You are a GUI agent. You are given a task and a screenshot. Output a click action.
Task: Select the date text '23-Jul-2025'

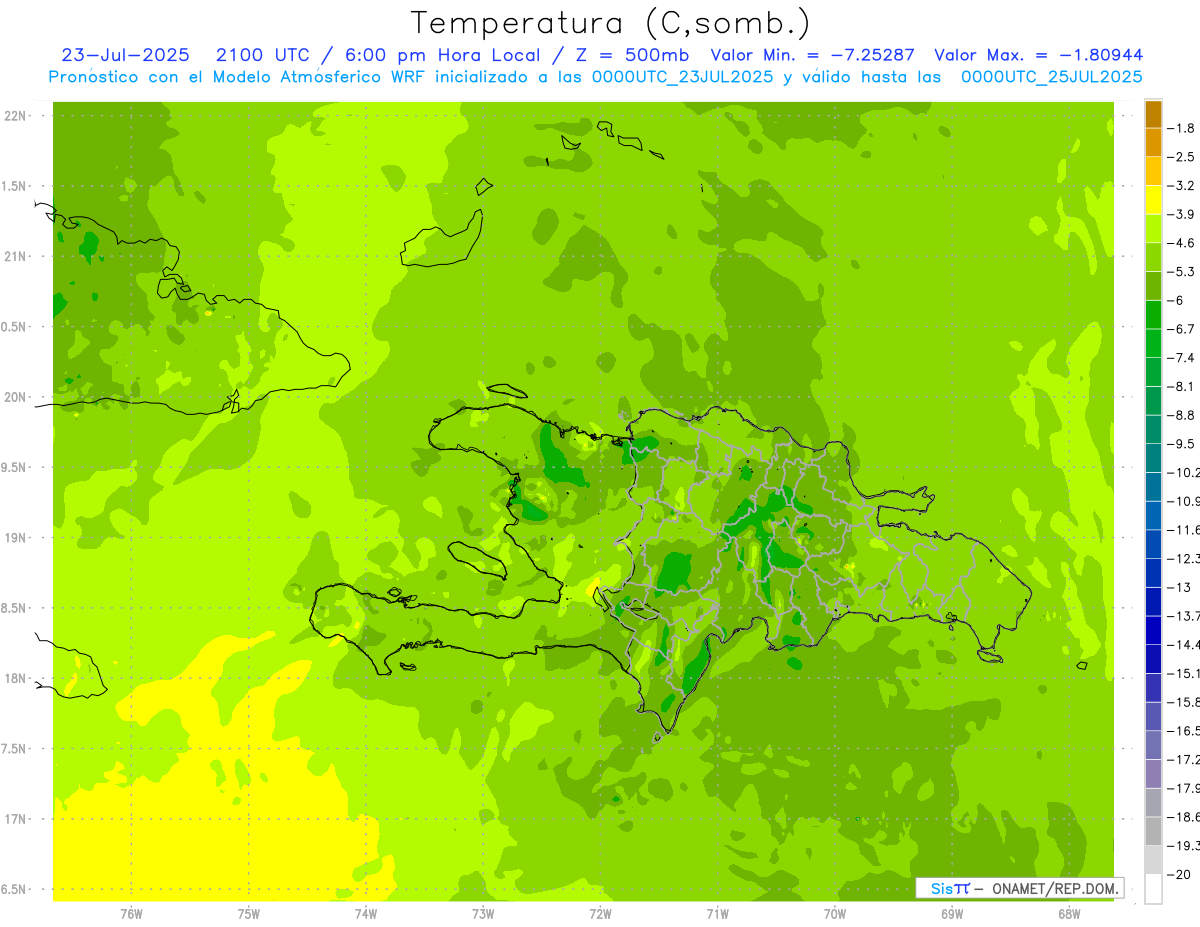(x=125, y=55)
